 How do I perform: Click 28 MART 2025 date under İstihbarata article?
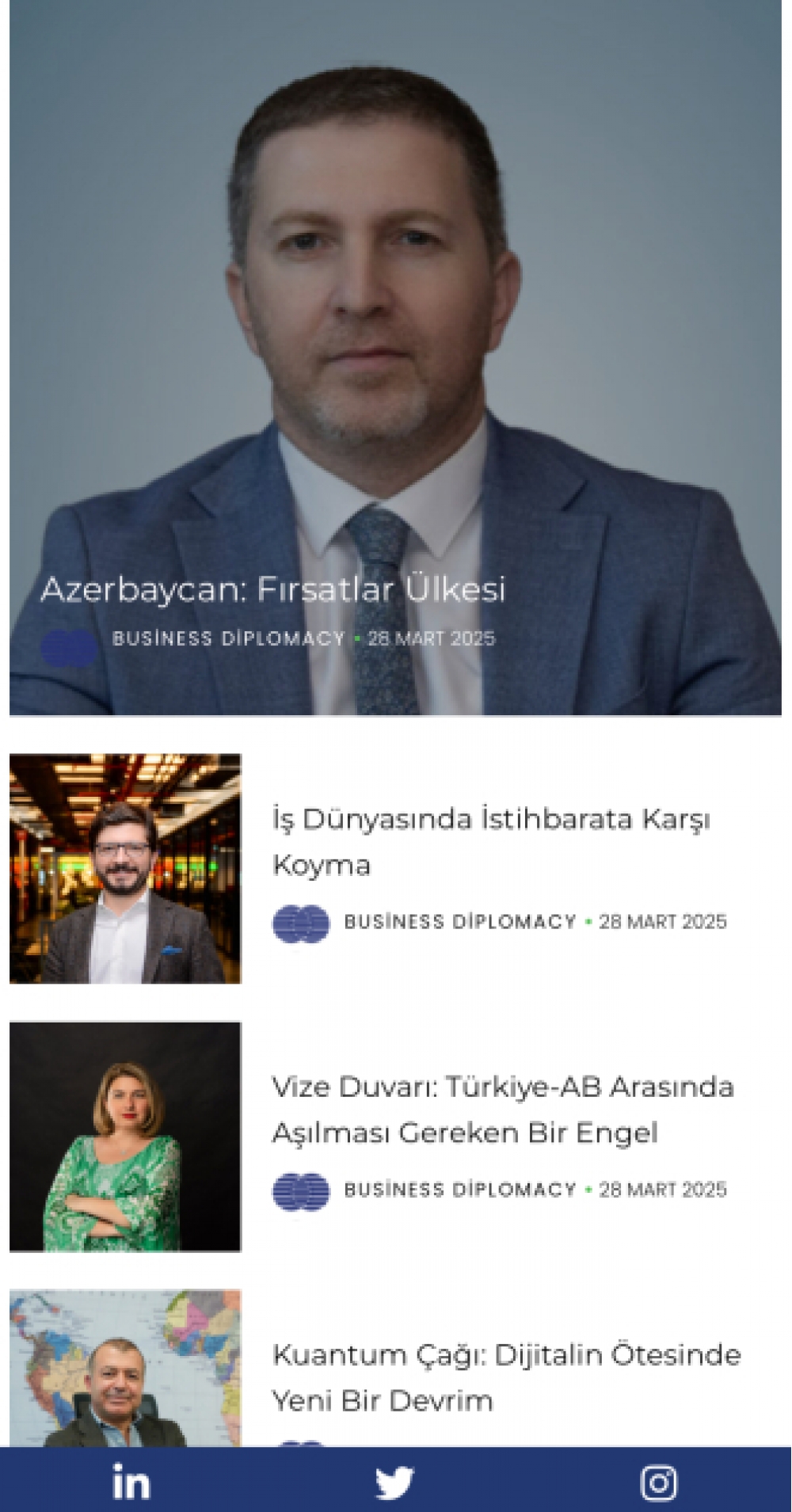click(663, 921)
